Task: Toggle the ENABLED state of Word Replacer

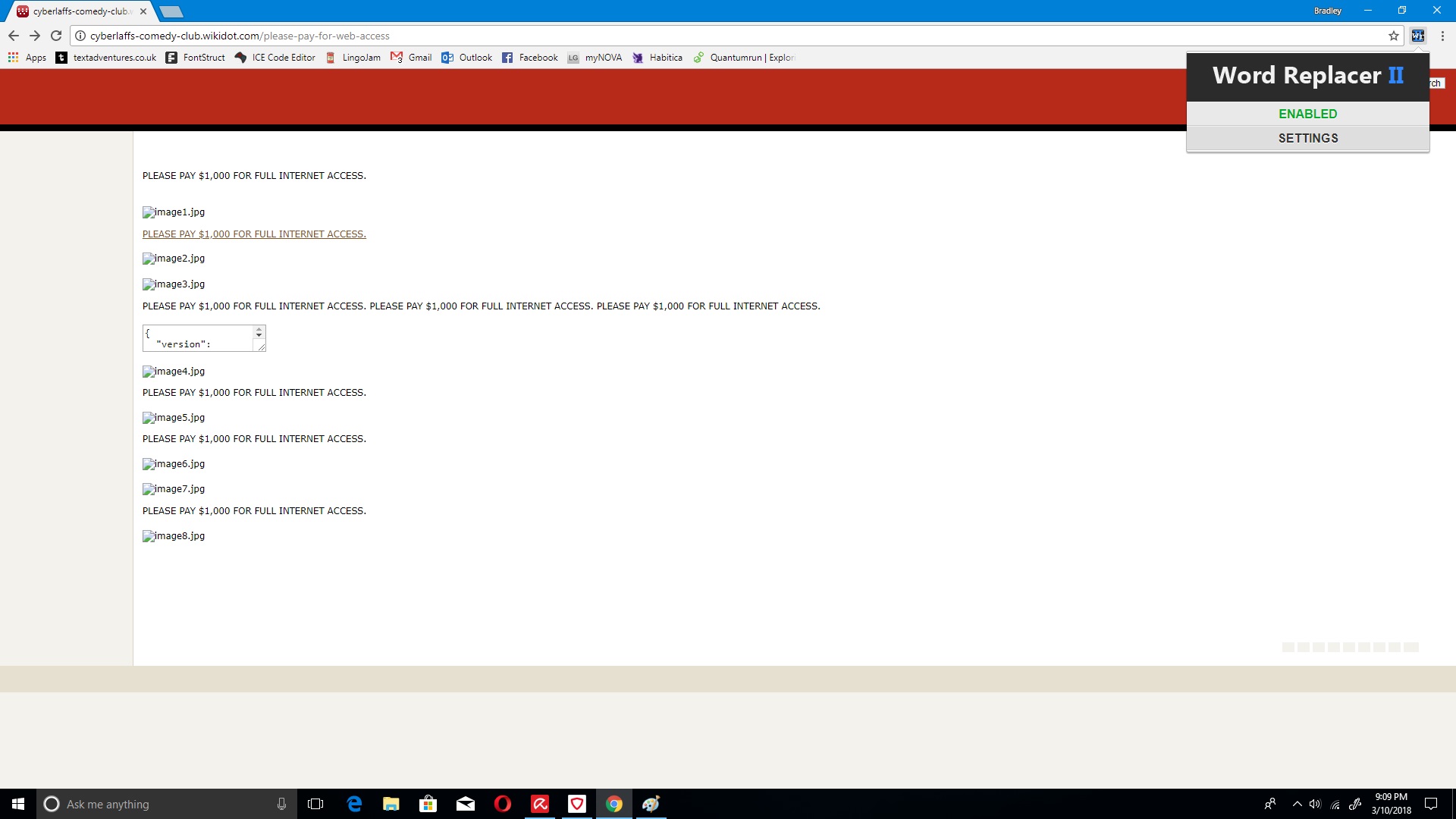Action: click(1307, 114)
